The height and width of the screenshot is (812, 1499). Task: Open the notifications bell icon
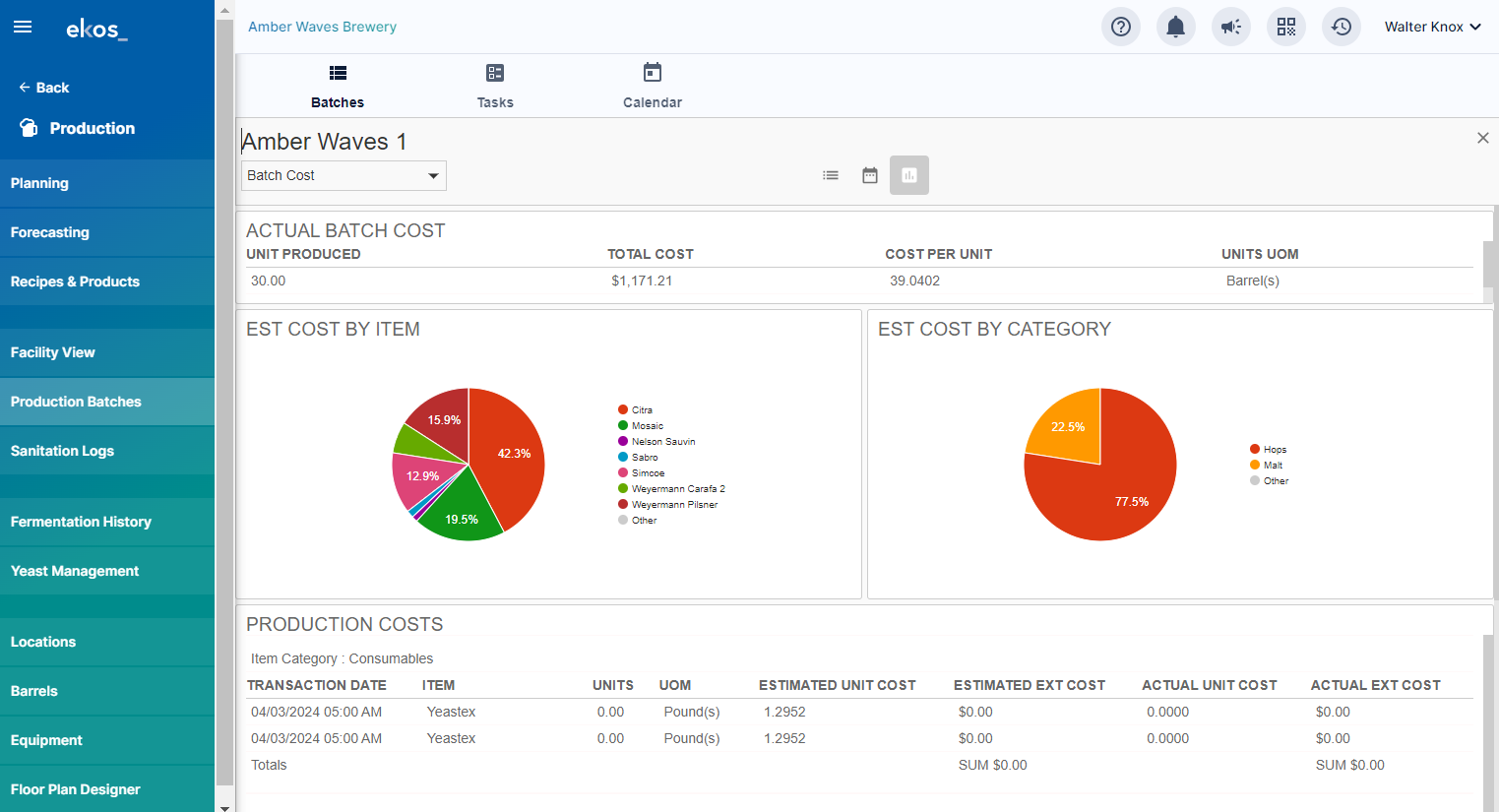(x=1176, y=27)
